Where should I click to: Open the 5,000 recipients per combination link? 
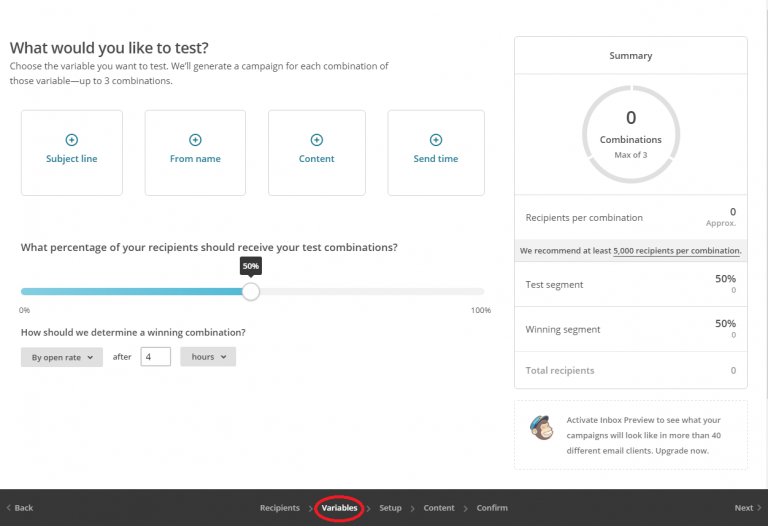pos(677,250)
